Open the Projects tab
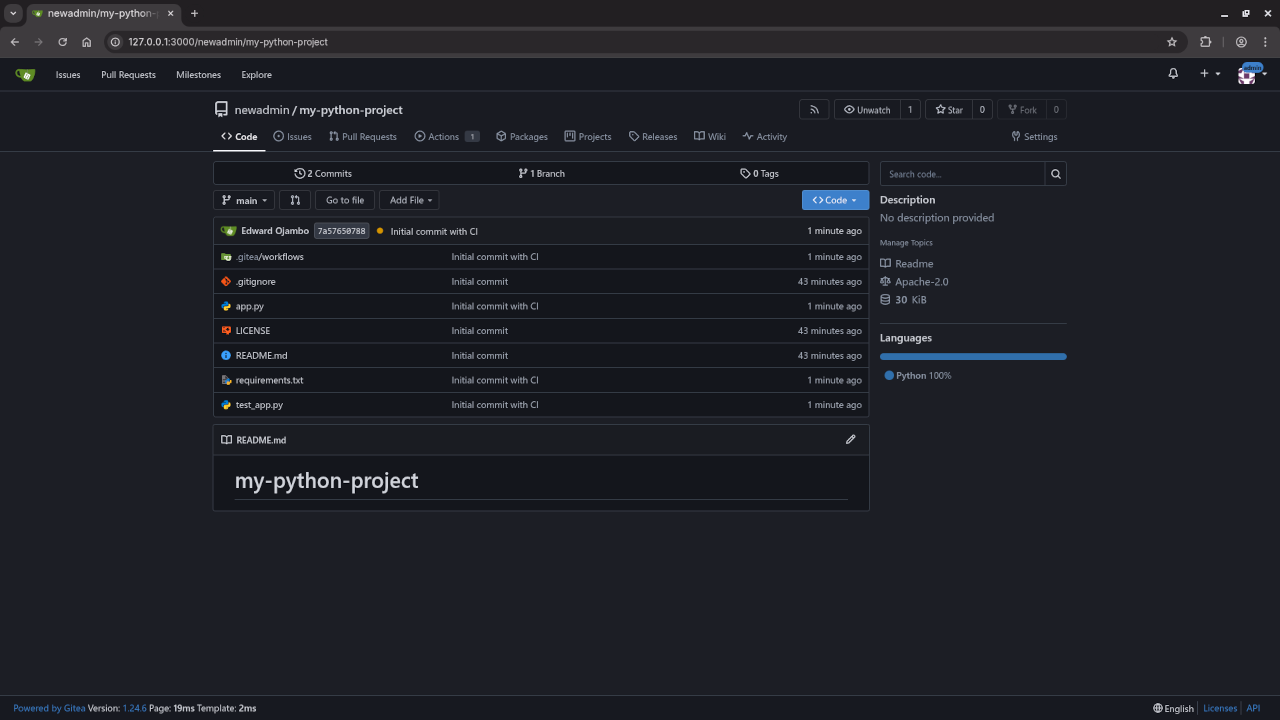 [588, 137]
